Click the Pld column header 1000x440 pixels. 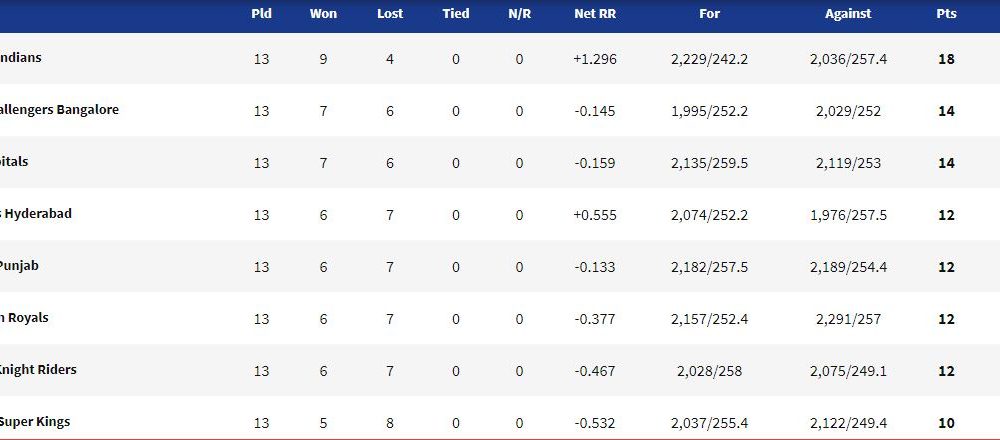click(x=261, y=13)
